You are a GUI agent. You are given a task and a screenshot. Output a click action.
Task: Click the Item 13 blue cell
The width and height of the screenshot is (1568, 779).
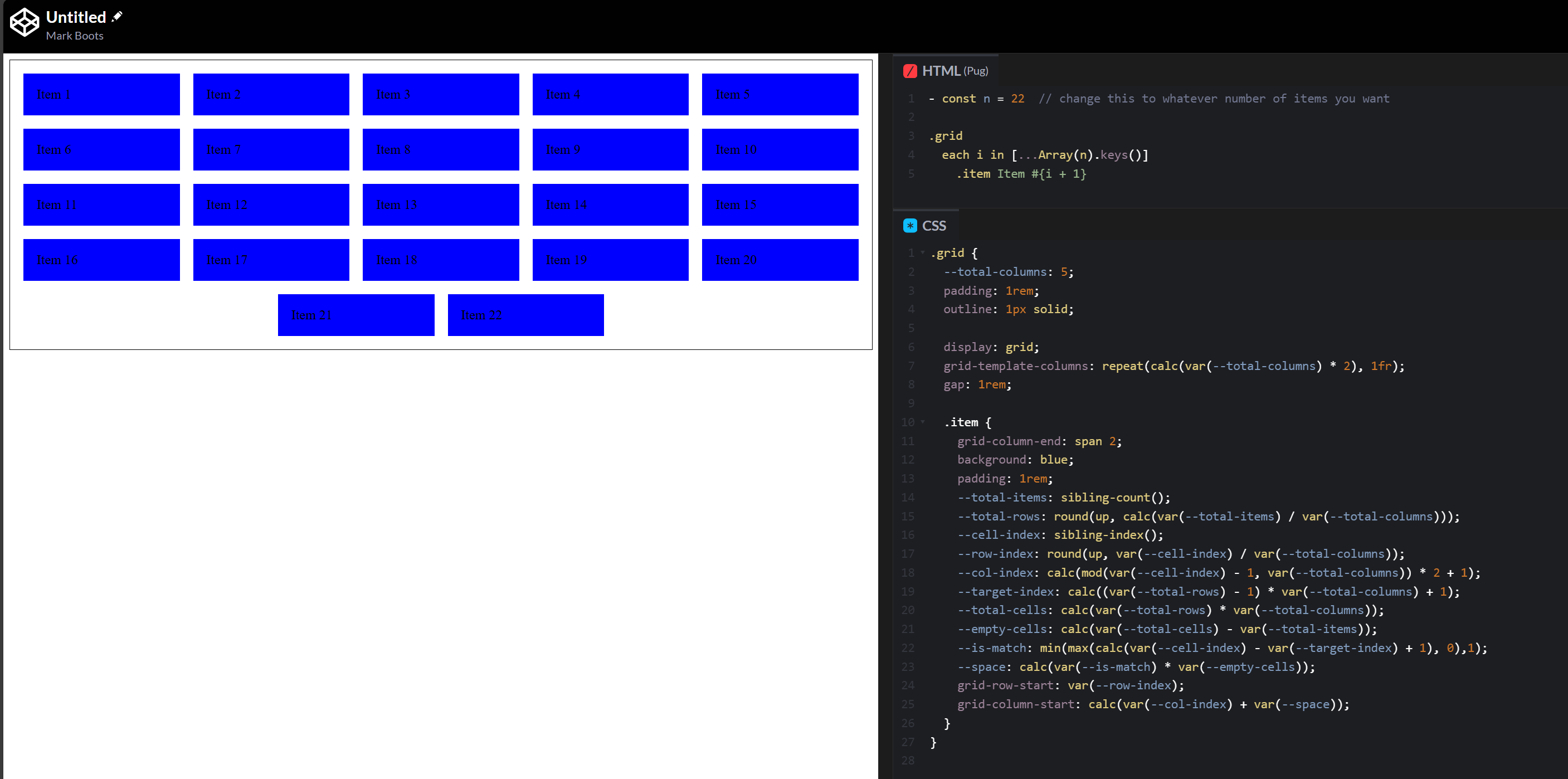click(440, 205)
